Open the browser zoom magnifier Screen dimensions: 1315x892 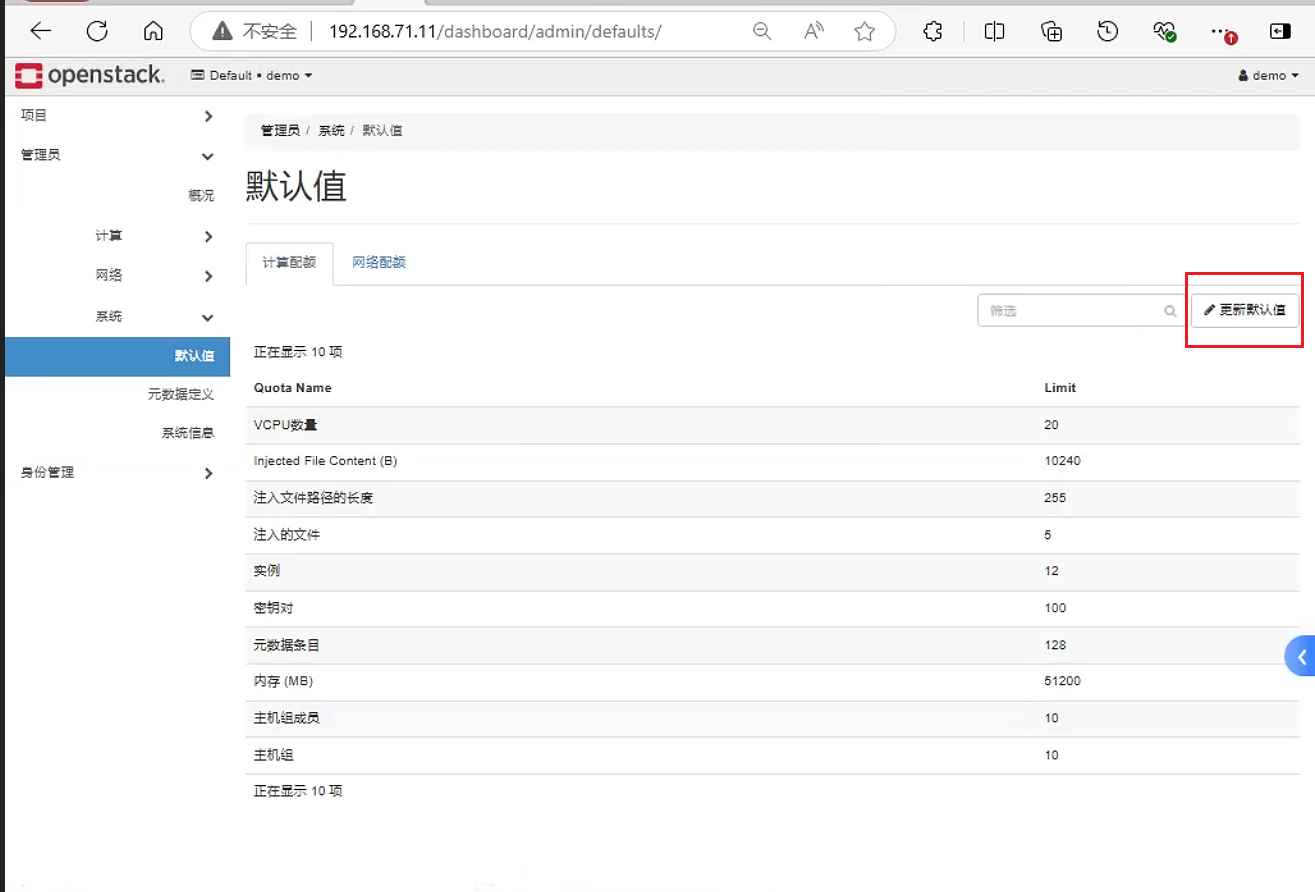click(x=762, y=31)
